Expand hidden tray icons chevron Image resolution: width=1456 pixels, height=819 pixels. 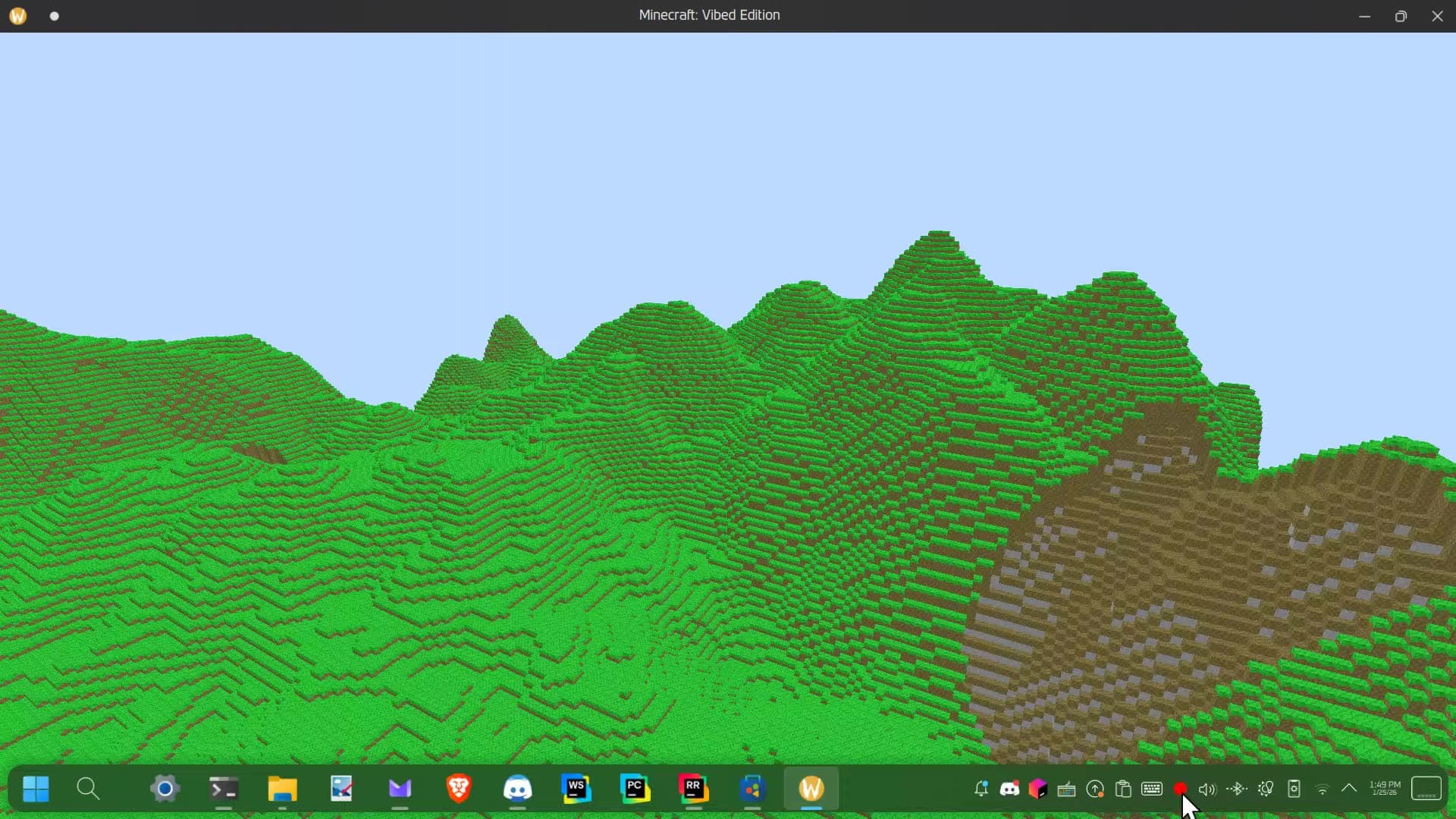pyautogui.click(x=1349, y=788)
